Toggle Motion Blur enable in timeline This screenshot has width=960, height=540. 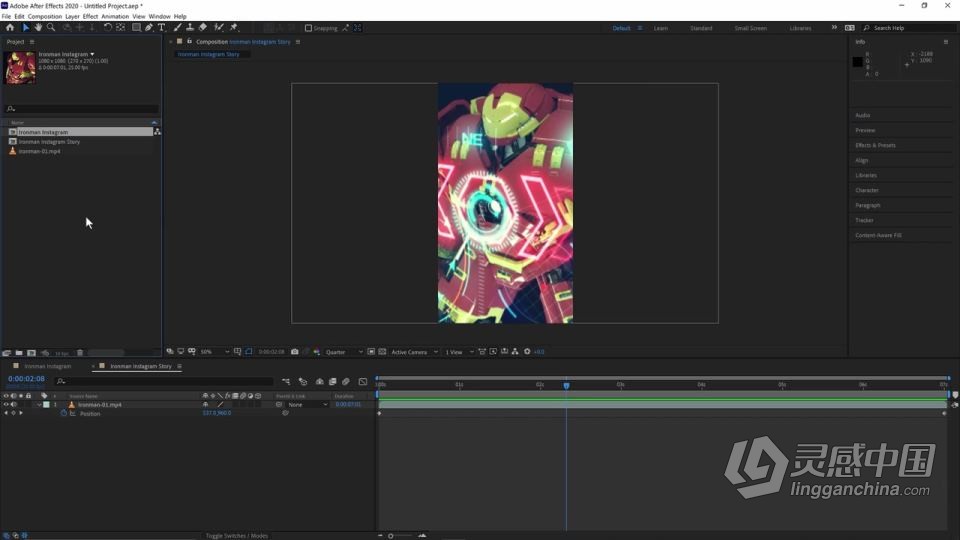click(x=346, y=381)
